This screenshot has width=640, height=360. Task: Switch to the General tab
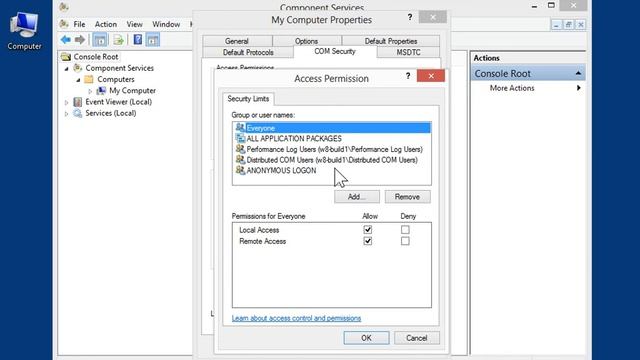[x=237, y=41]
